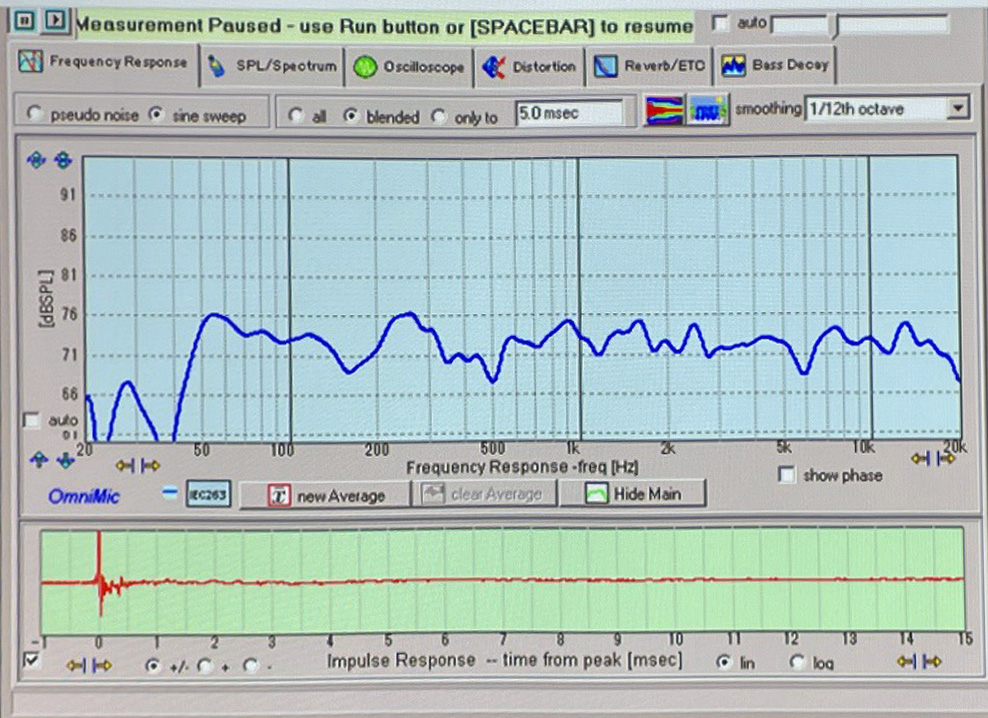Image resolution: width=988 pixels, height=718 pixels.
Task: Click the pause measurement button
Action: point(26,20)
